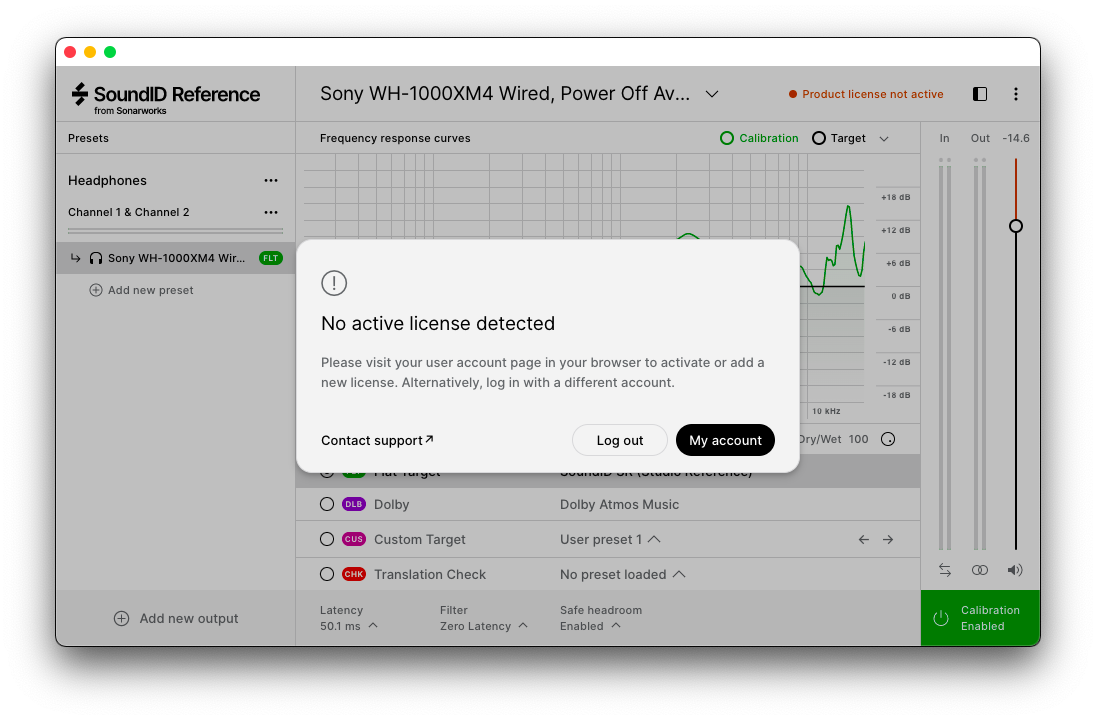Select the Dolby target mode radio
1096x720 pixels.
click(326, 504)
